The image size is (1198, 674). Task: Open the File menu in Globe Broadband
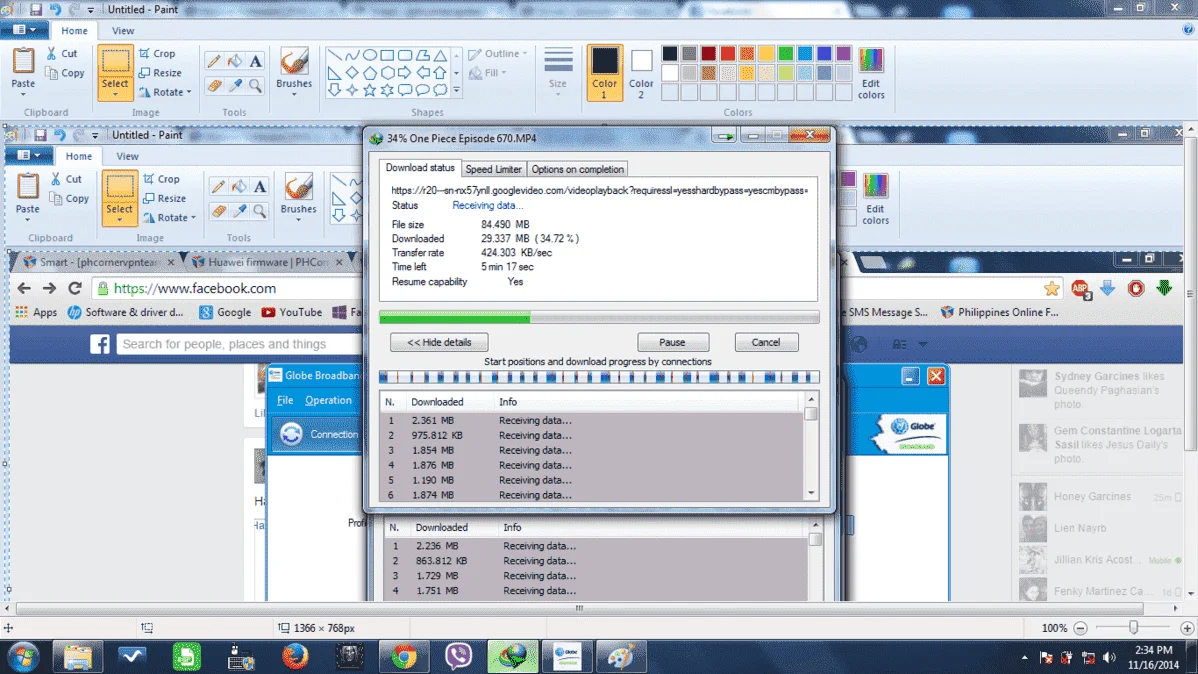(x=285, y=400)
